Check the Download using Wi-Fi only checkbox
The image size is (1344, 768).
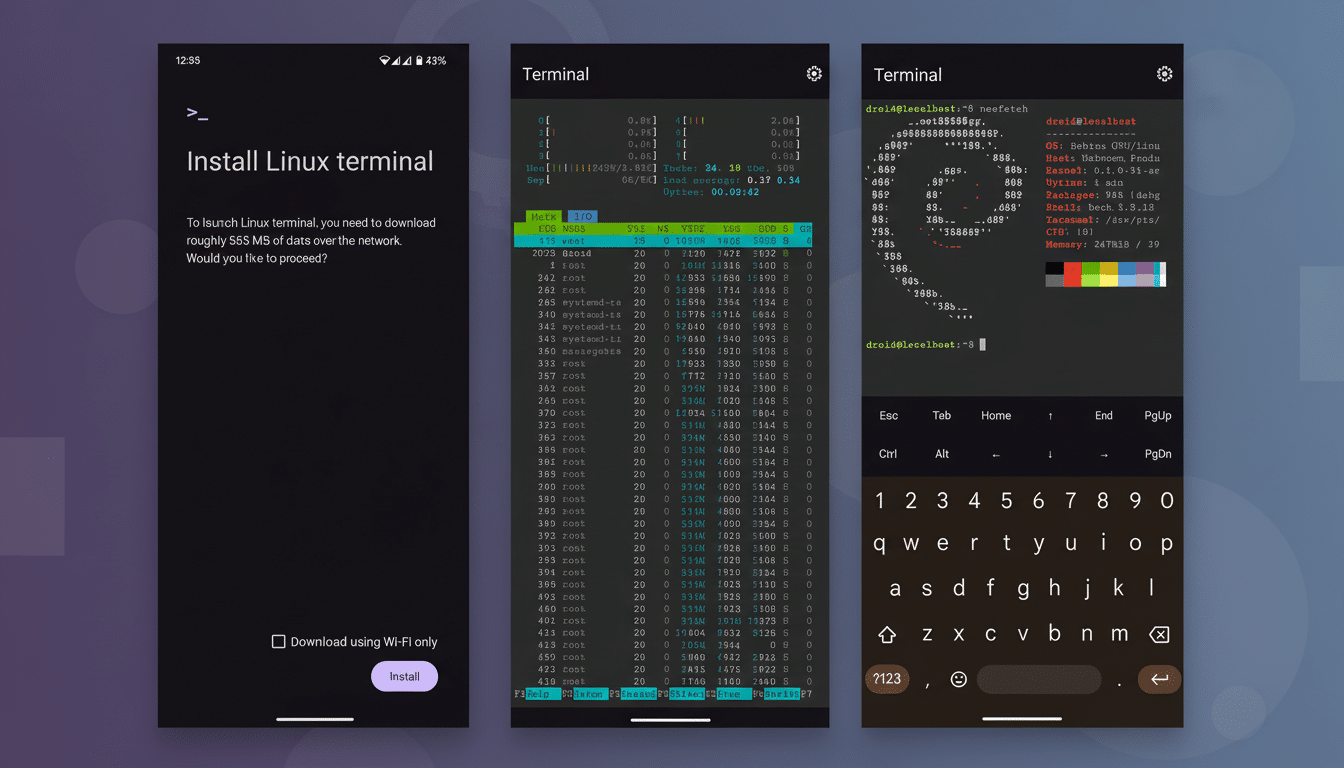point(278,641)
